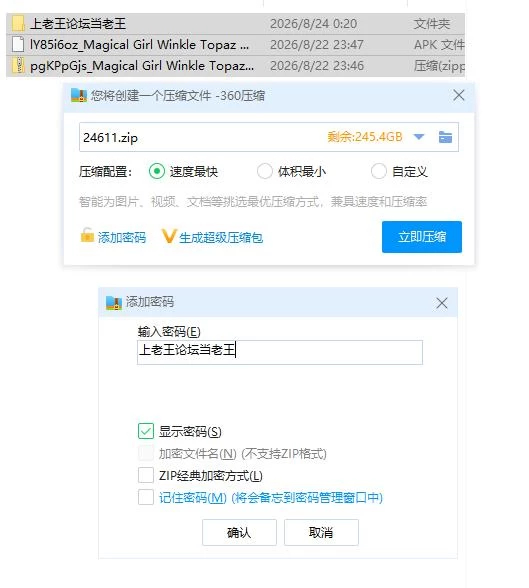The image size is (529, 588).
Task: Uncheck the 显示密码(S) checkbox
Action: click(x=146, y=431)
